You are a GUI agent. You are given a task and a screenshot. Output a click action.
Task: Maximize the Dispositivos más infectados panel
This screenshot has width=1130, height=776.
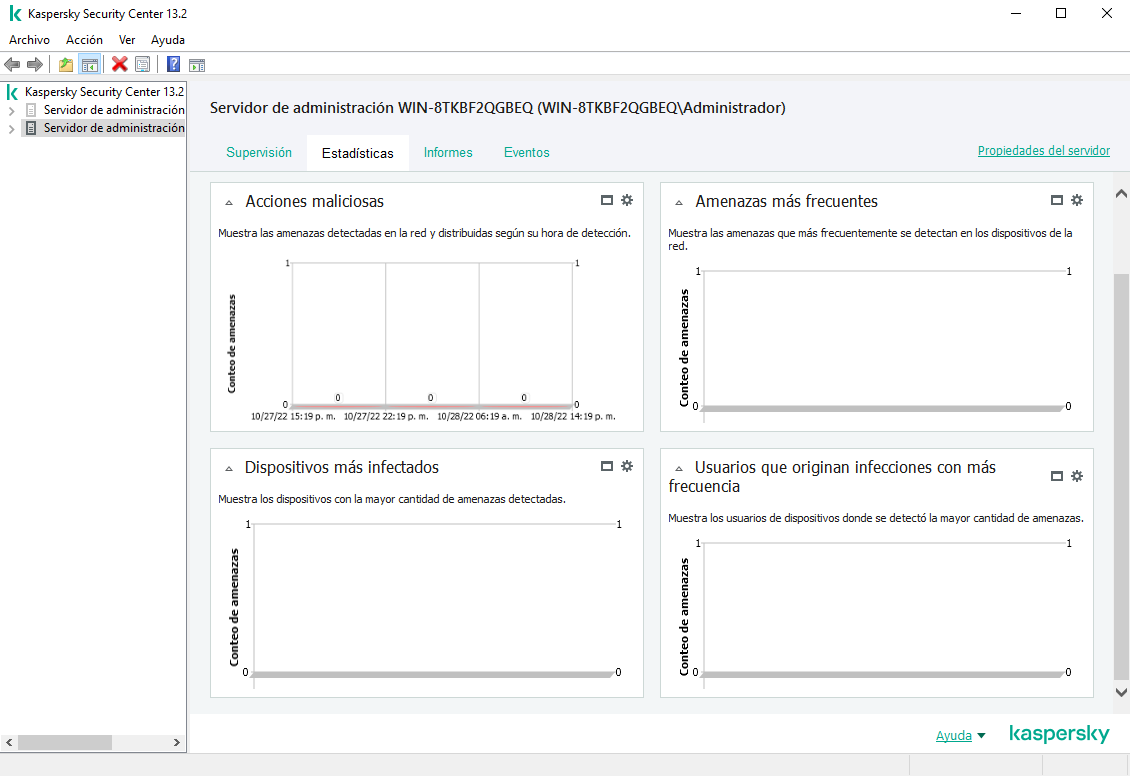(x=607, y=466)
